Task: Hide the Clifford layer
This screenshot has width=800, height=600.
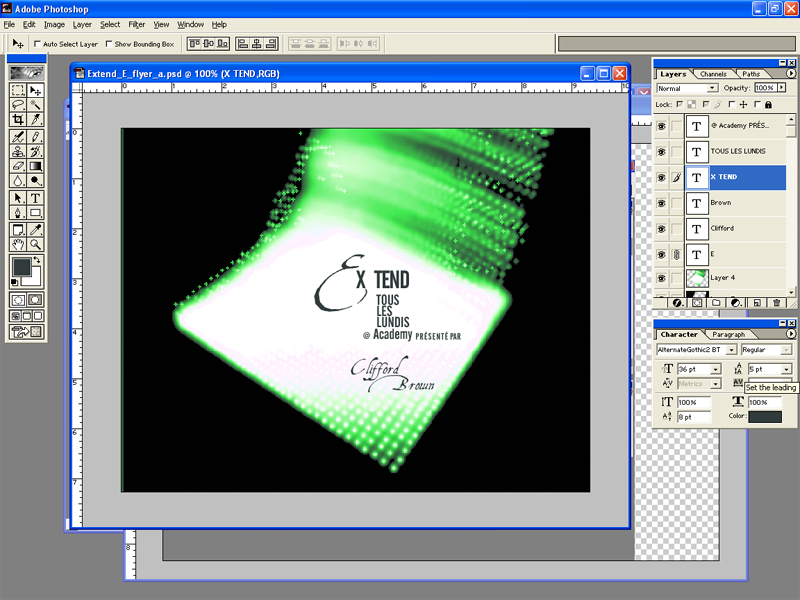Action: pyautogui.click(x=662, y=229)
